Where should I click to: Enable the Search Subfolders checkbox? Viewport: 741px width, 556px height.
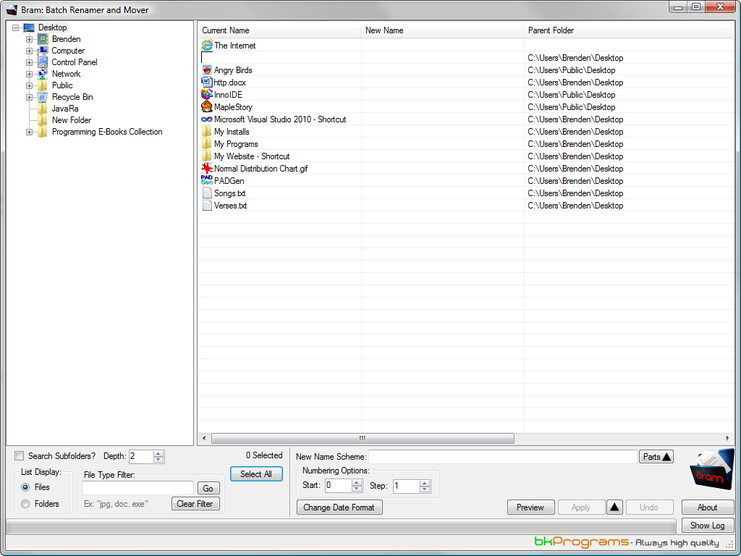click(19, 456)
